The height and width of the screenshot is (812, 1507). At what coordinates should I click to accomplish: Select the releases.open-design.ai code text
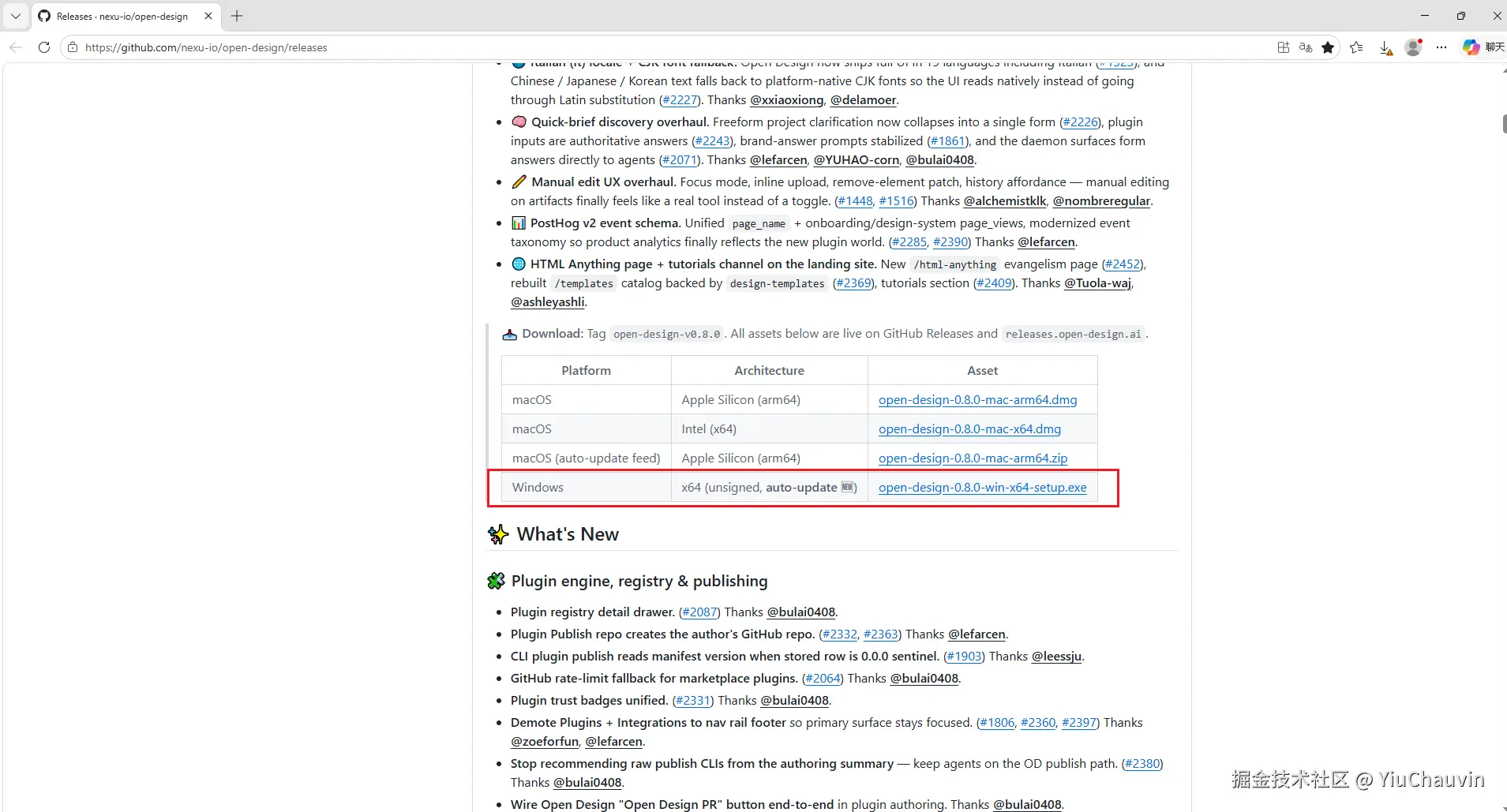(1074, 334)
